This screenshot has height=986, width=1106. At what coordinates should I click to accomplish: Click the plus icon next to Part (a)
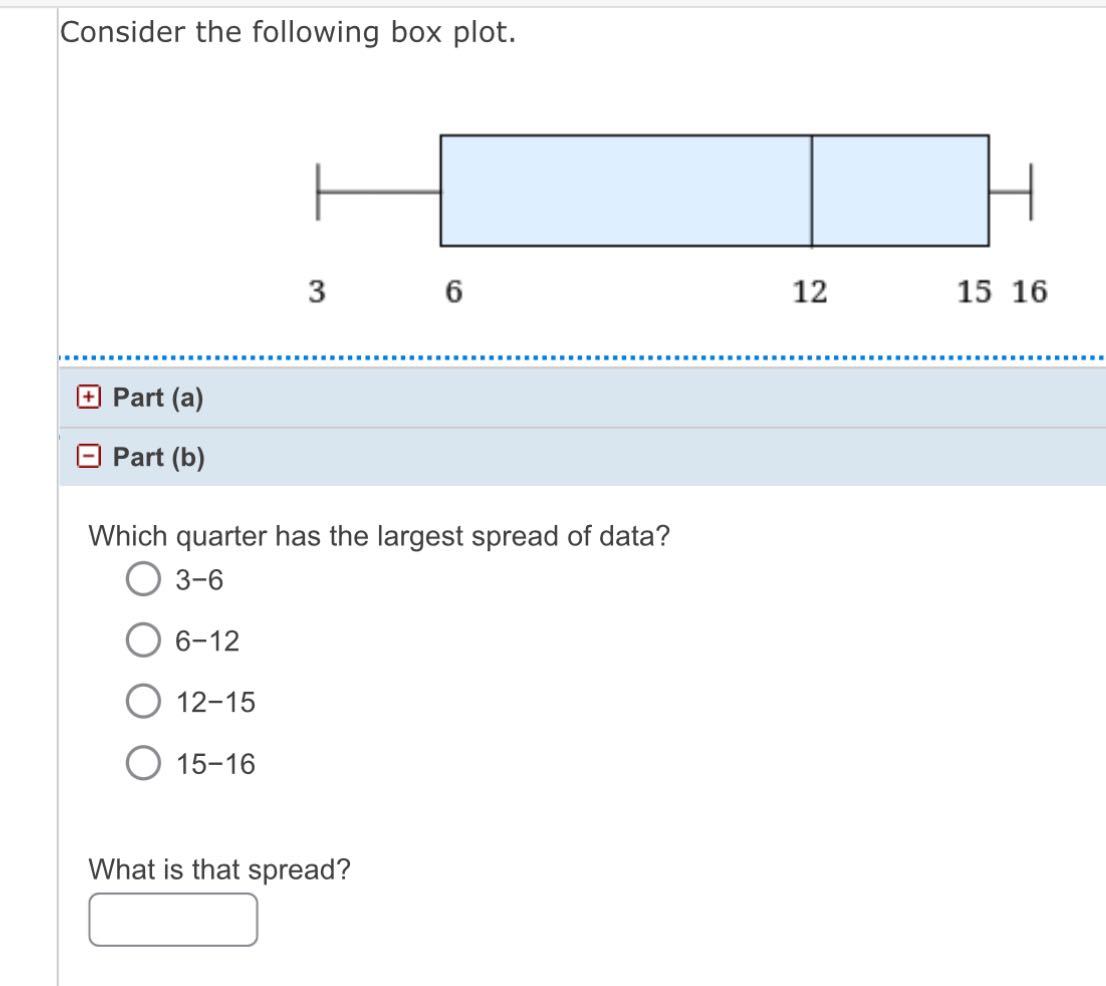tap(90, 398)
